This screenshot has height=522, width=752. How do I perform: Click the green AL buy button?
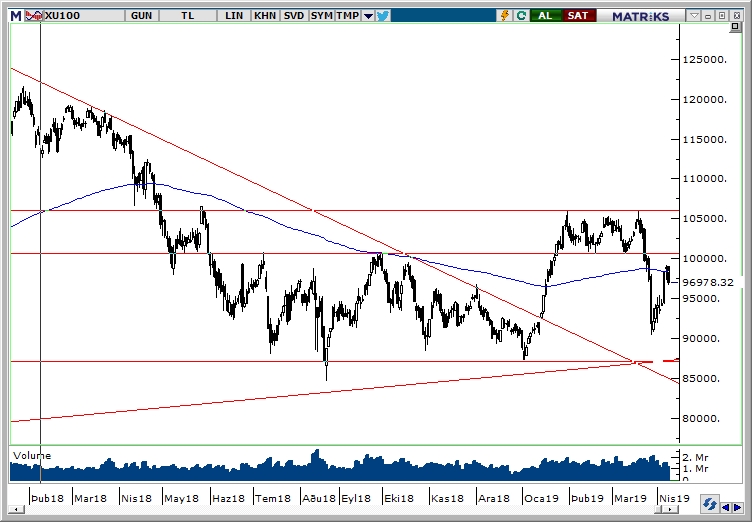coord(545,15)
